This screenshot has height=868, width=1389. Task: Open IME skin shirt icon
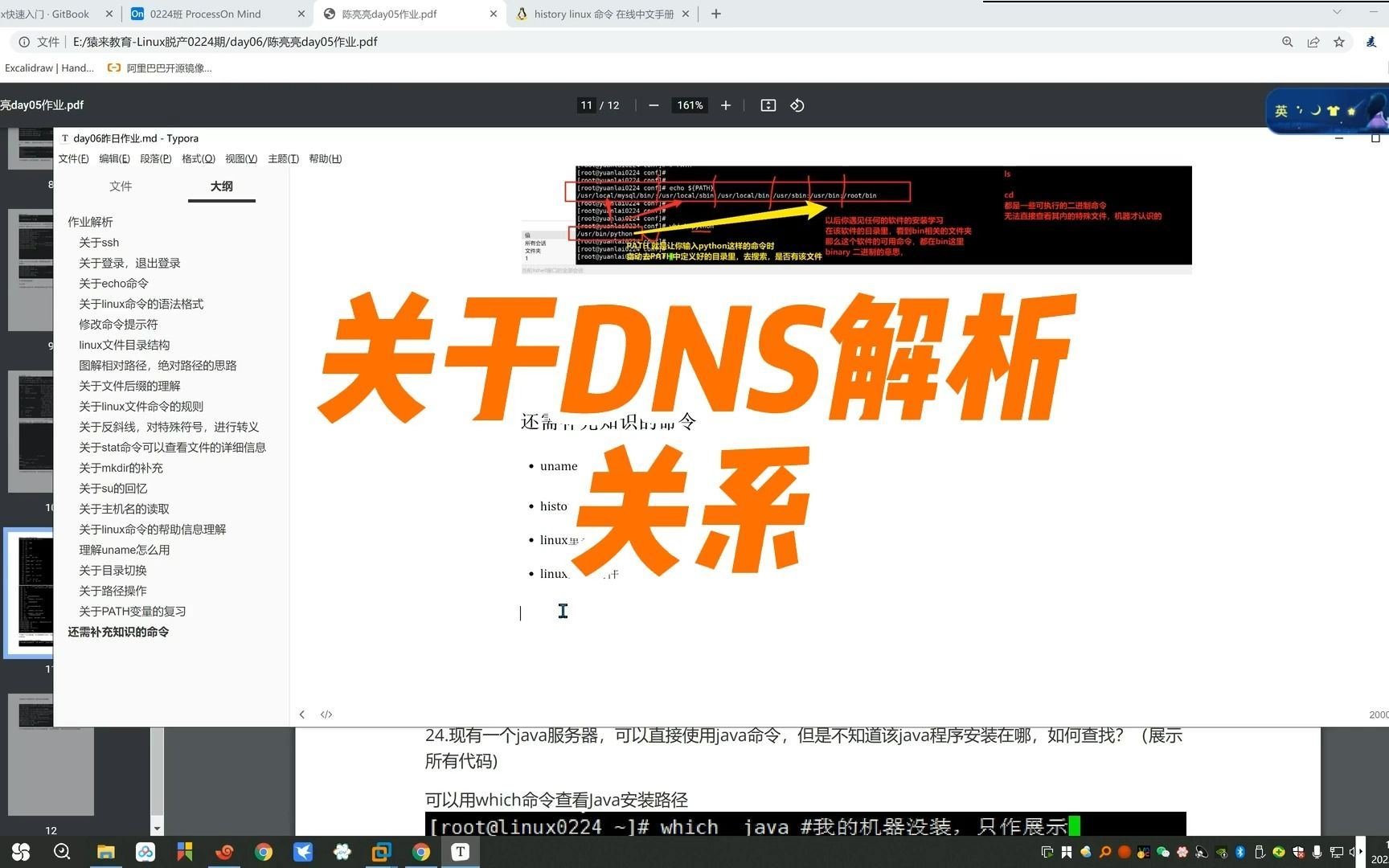pos(1334,111)
